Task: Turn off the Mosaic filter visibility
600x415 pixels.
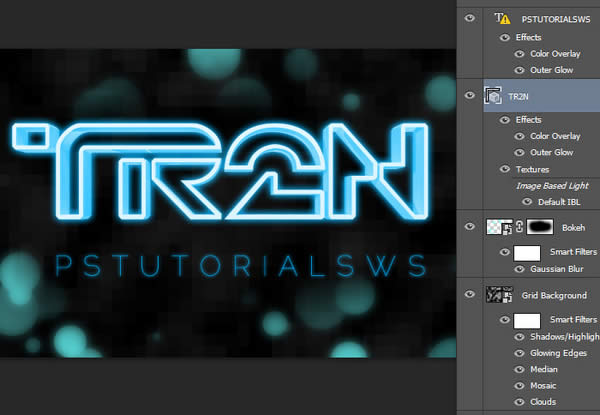Action: [519, 384]
